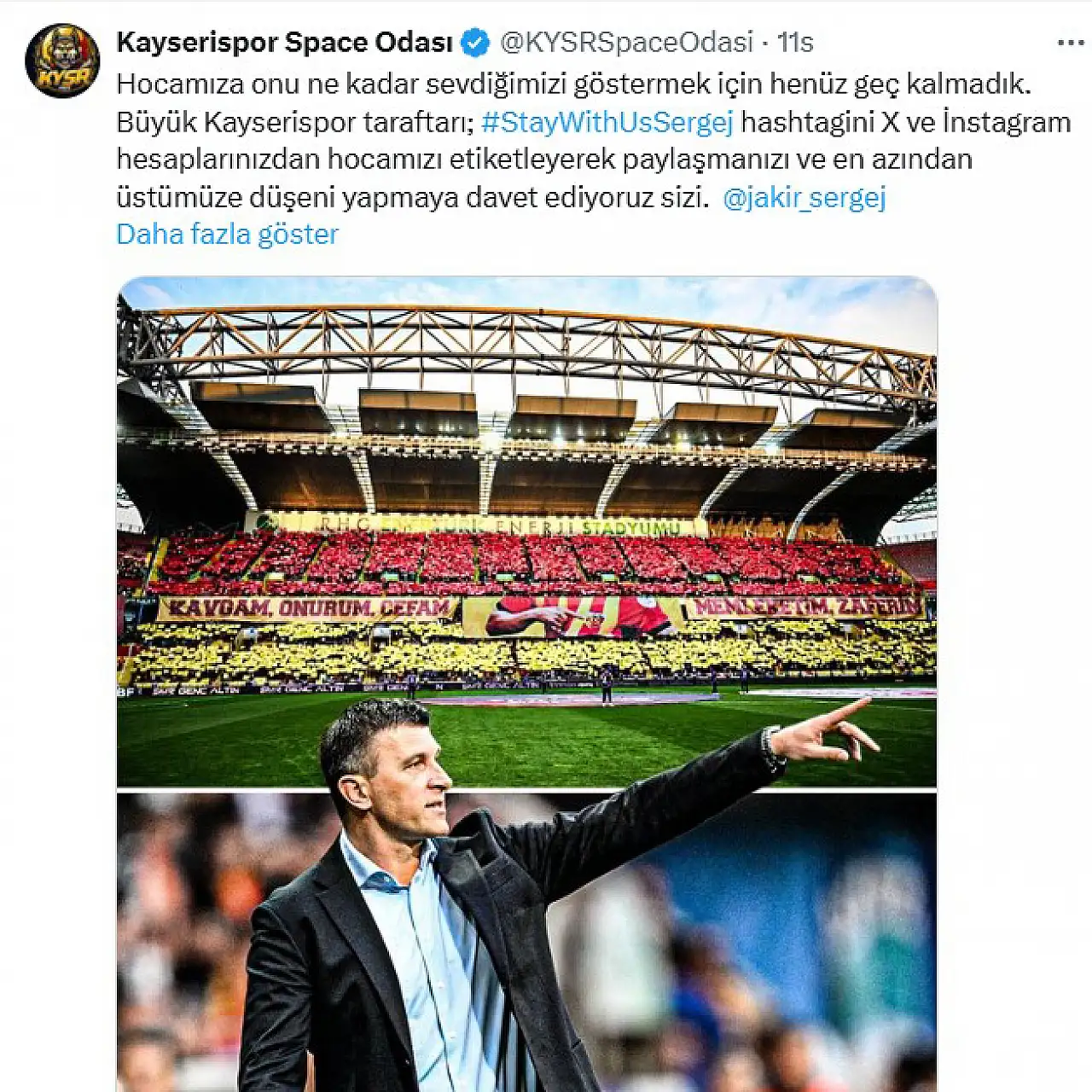Open the @jakir_sergej mention
This screenshot has height=1092, width=1092.
pos(804,198)
